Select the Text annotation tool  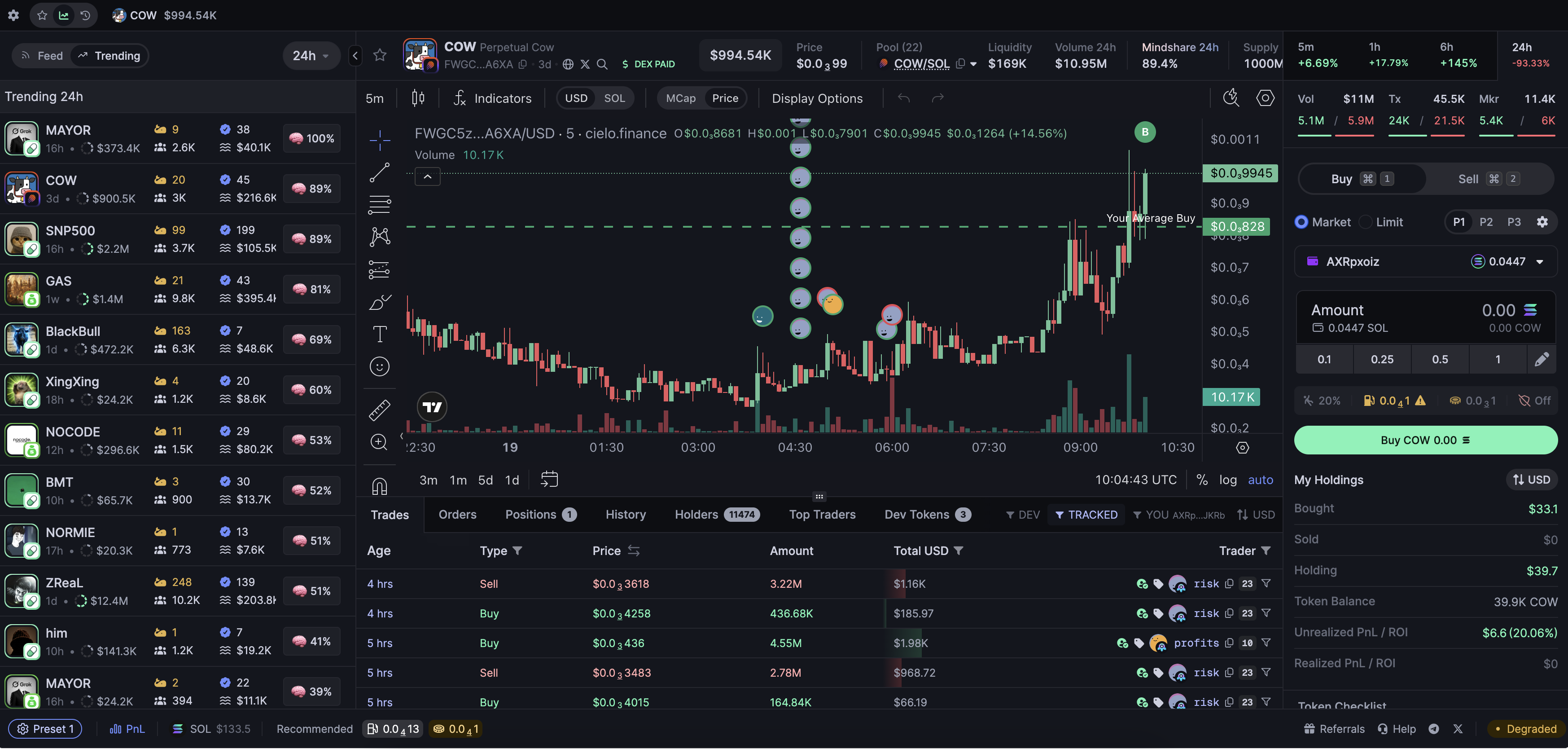[379, 334]
